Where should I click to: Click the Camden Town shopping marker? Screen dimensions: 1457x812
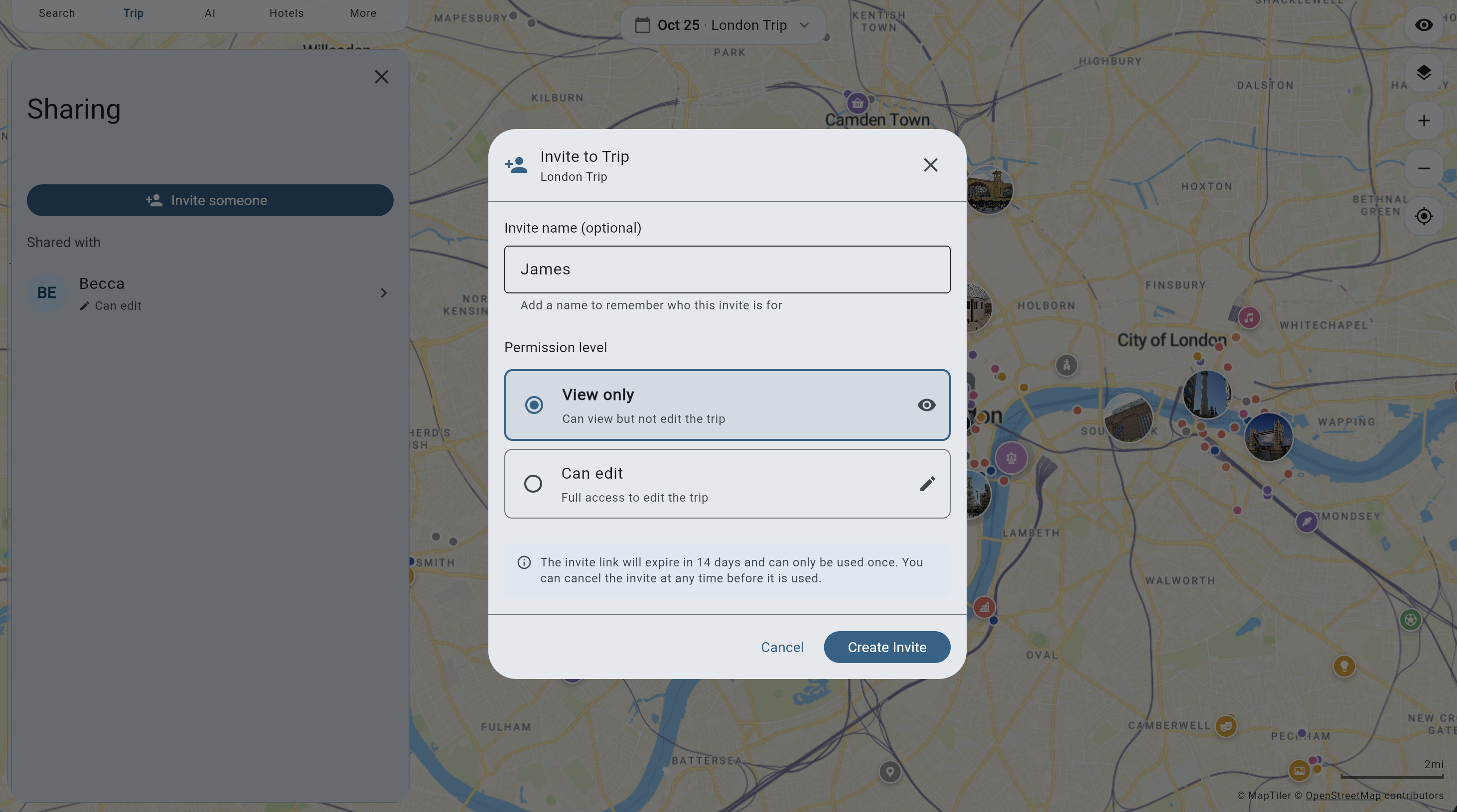pyautogui.click(x=858, y=104)
